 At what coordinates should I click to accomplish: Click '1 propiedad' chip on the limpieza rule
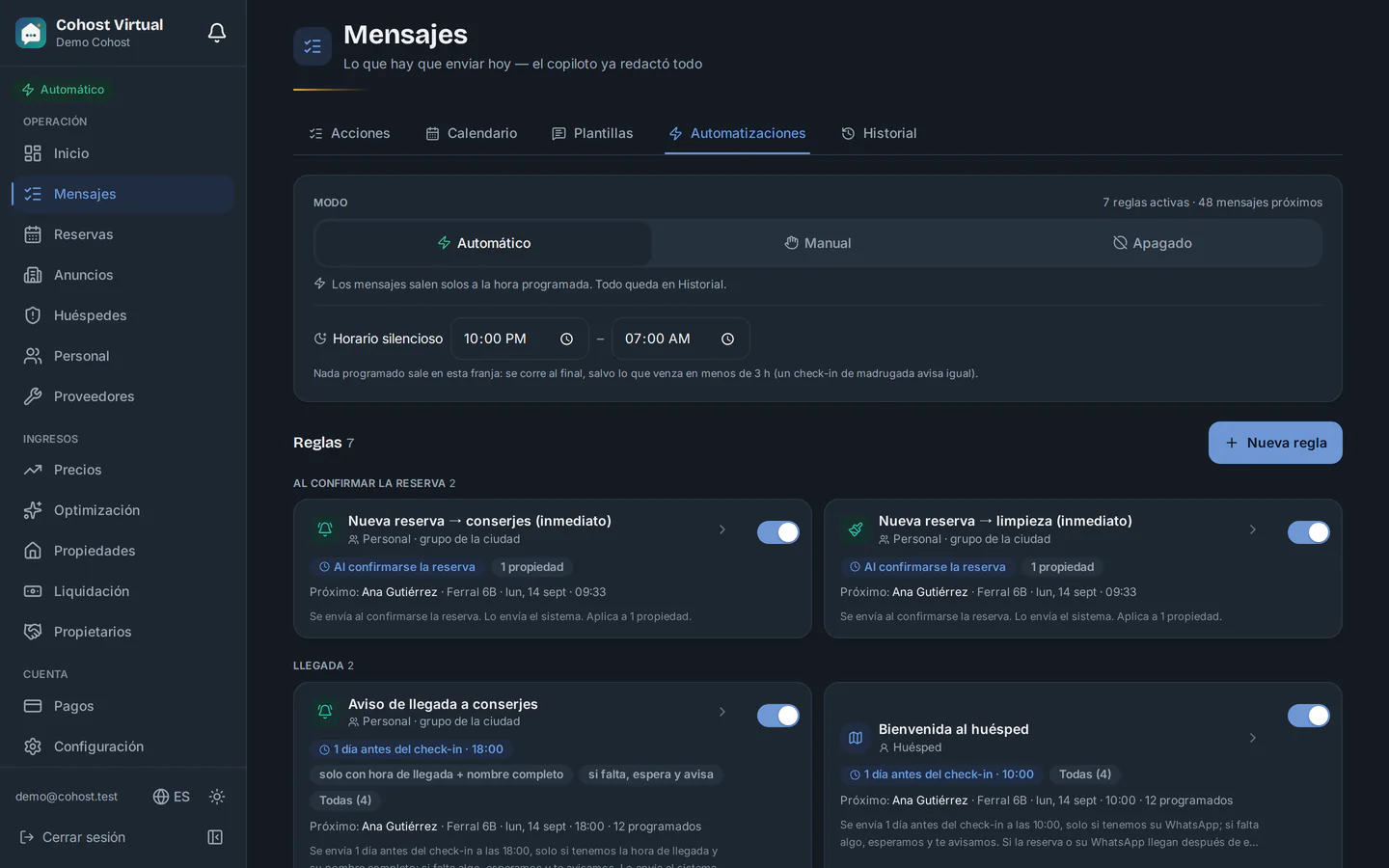point(1062,567)
